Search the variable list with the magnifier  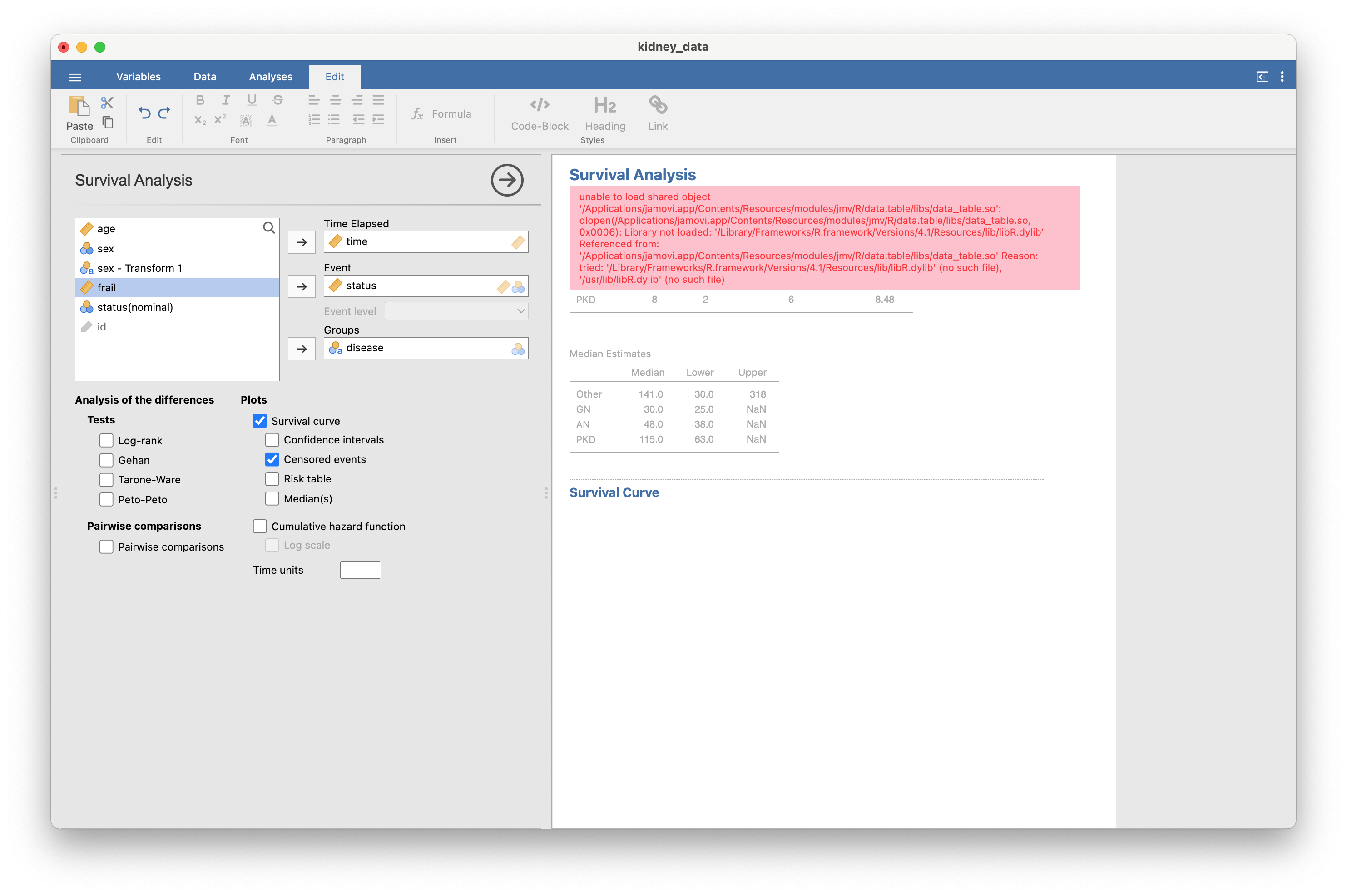pyautogui.click(x=269, y=229)
